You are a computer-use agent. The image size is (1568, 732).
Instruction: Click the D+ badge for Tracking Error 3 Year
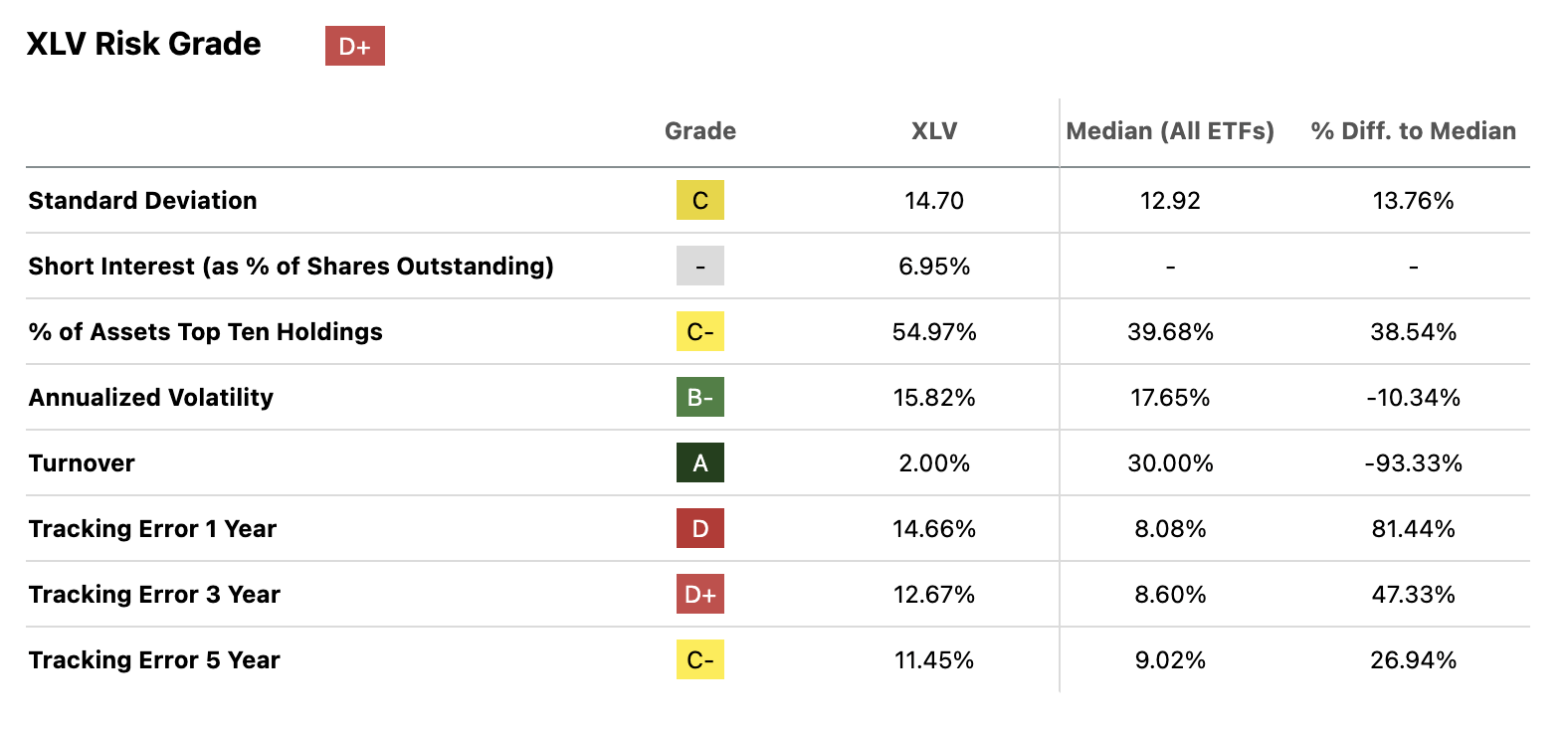700,594
